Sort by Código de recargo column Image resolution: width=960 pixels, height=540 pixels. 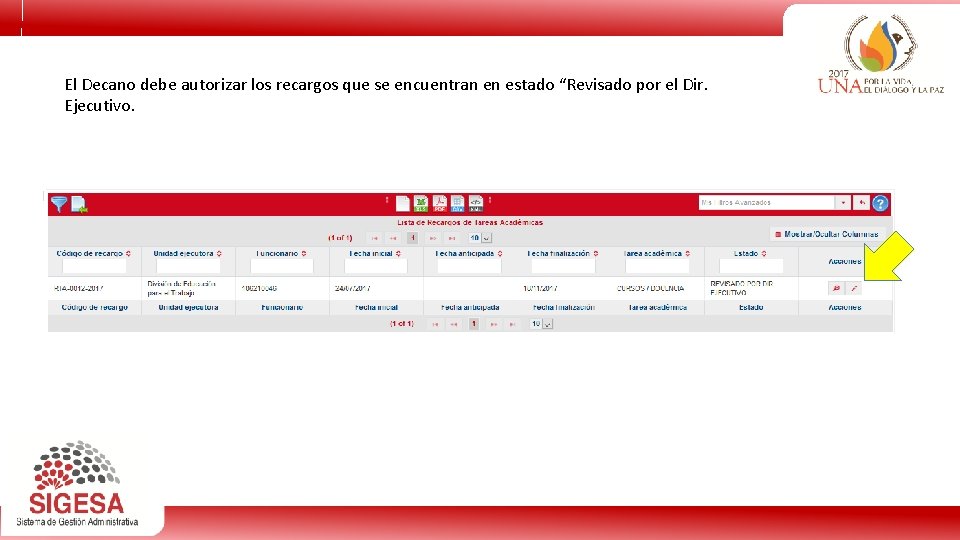pyautogui.click(x=128, y=253)
